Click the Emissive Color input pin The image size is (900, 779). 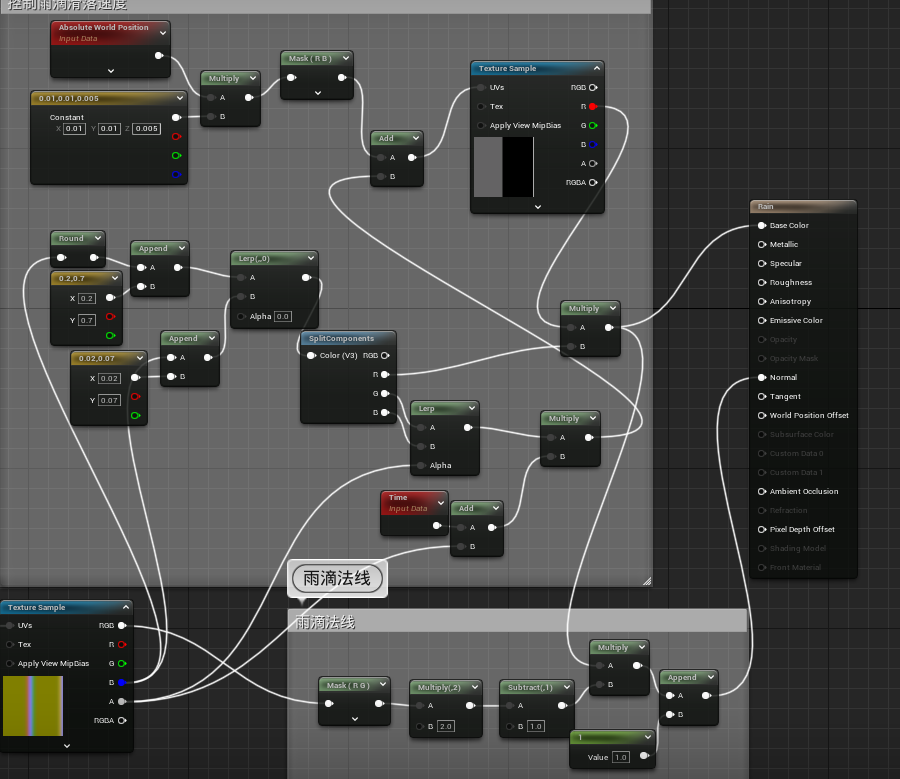pyautogui.click(x=762, y=320)
